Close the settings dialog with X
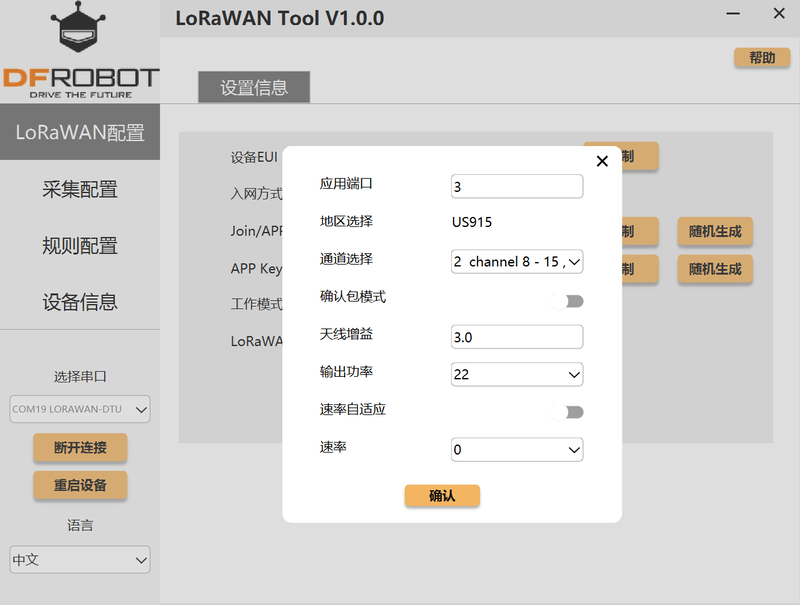 click(x=602, y=161)
